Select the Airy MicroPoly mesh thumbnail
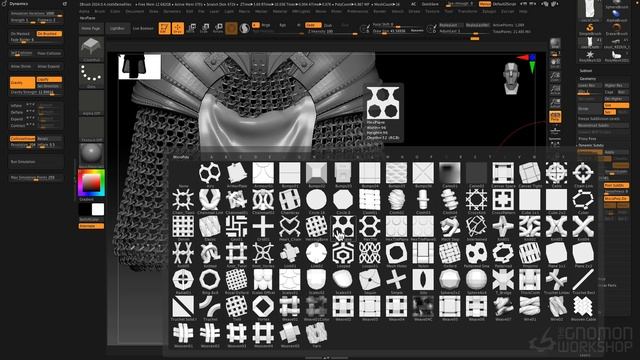The image size is (640, 360). 210,173
